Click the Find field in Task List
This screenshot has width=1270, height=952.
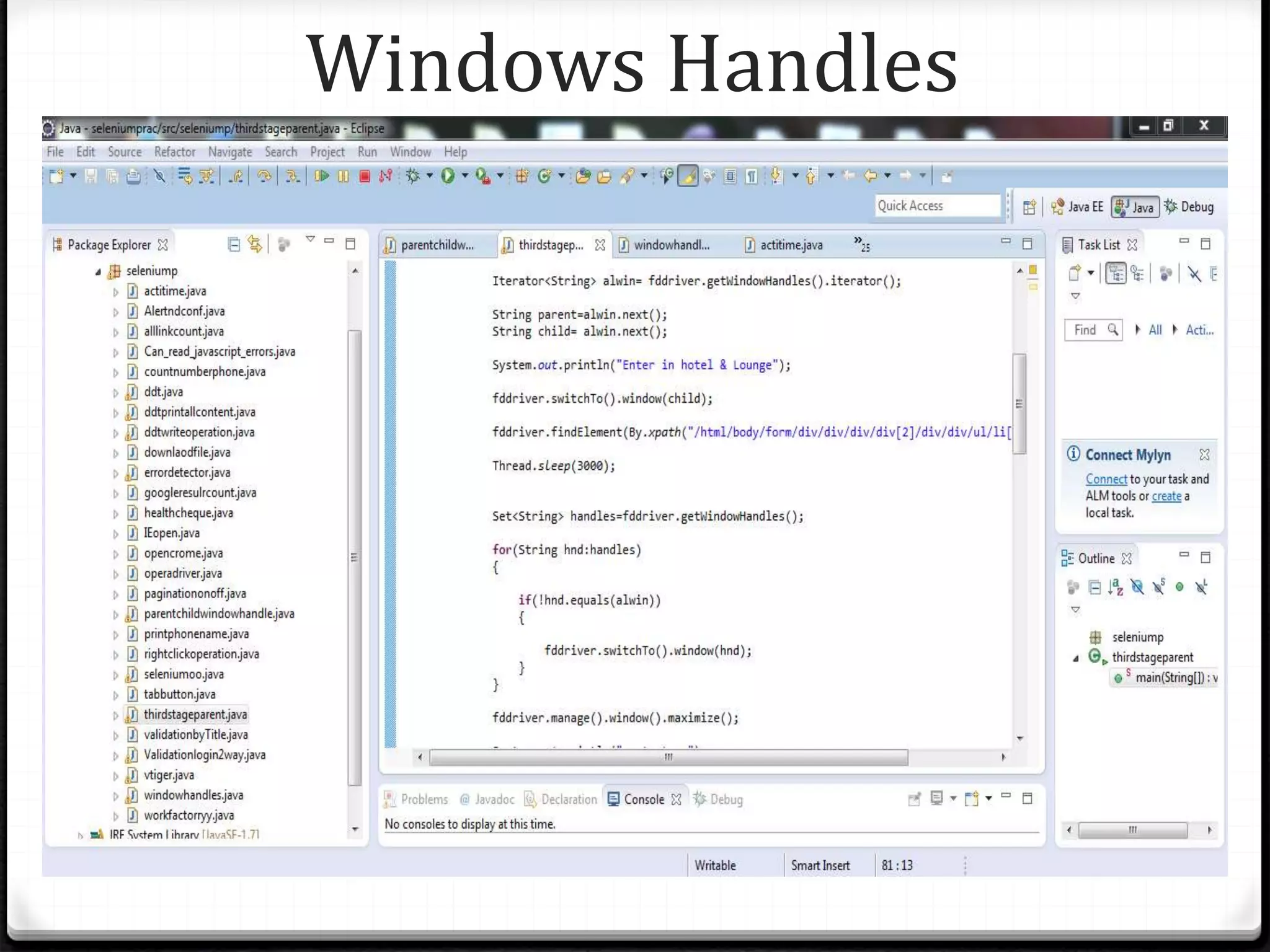(1093, 330)
